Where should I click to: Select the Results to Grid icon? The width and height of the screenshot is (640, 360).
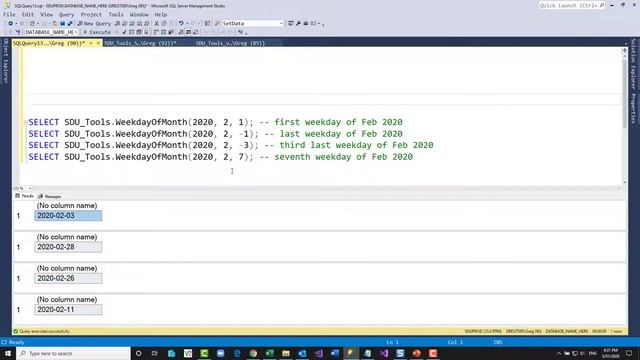pyautogui.click(x=189, y=32)
